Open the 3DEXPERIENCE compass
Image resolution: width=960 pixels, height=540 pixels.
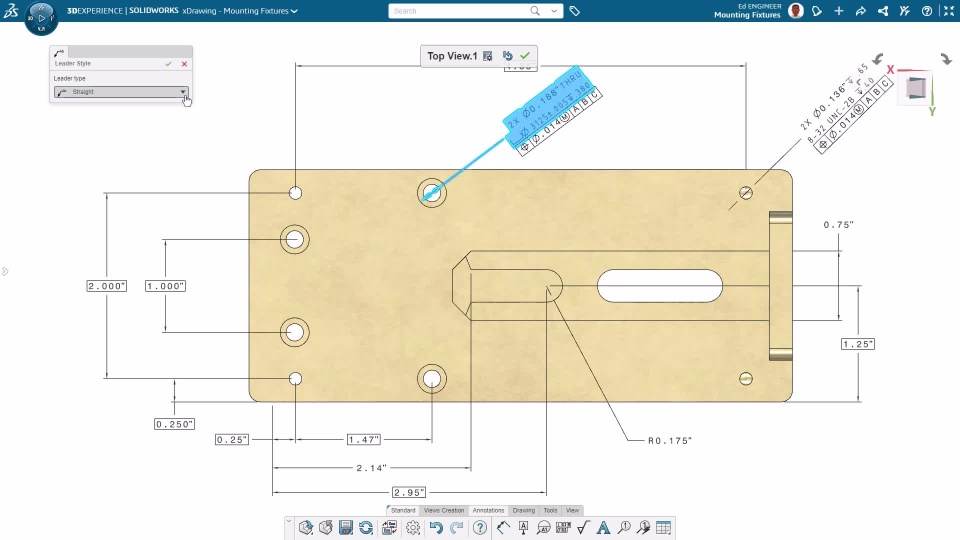[x=41, y=18]
